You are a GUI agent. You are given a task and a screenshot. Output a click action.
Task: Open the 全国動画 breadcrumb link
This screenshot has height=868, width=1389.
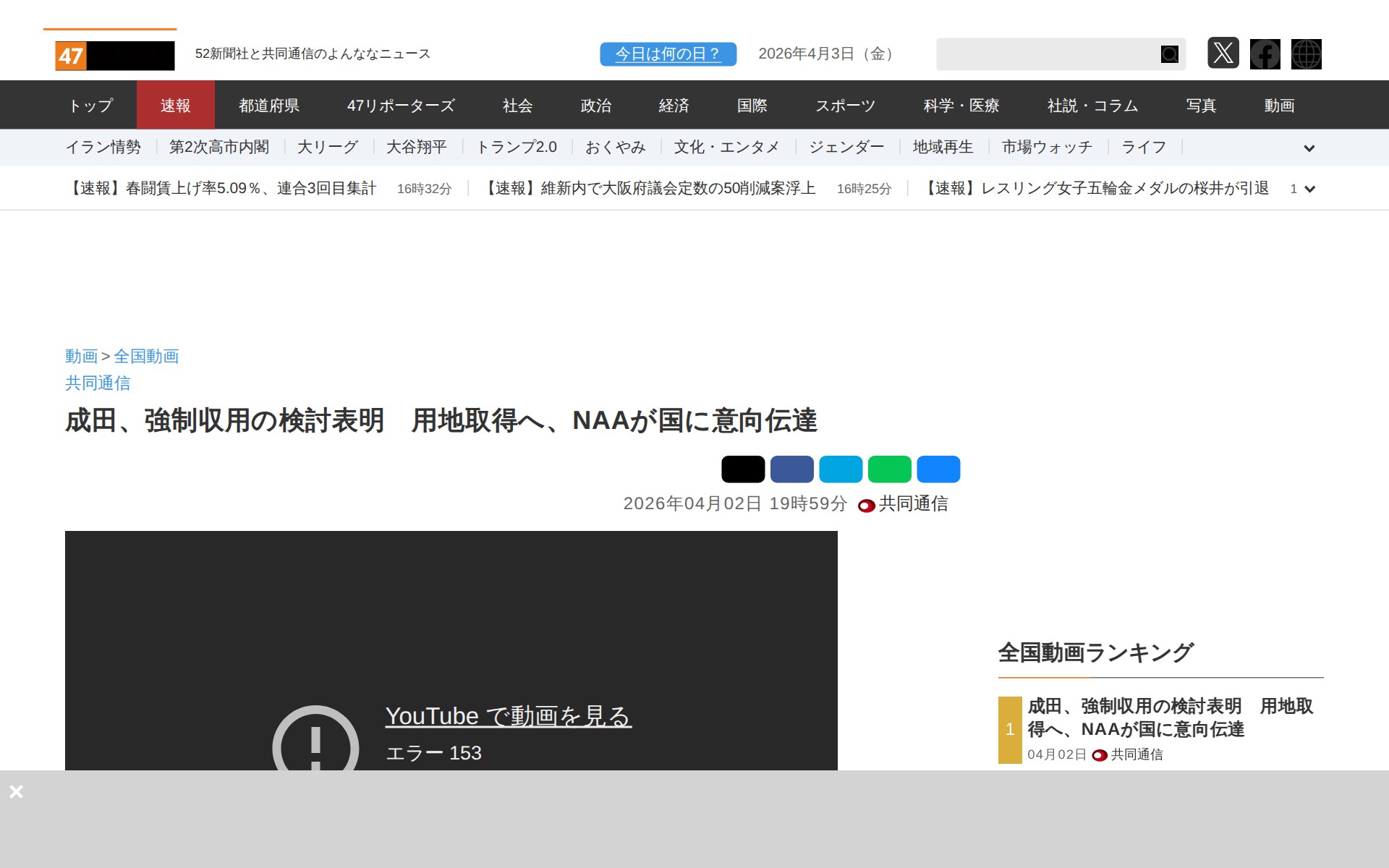[146, 356]
